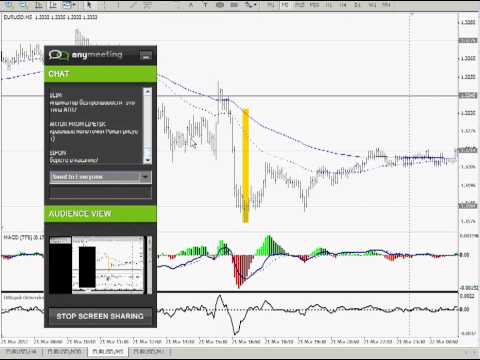The image size is (480, 360).
Task: Switch to W1 timeframe button
Action: 372,5
